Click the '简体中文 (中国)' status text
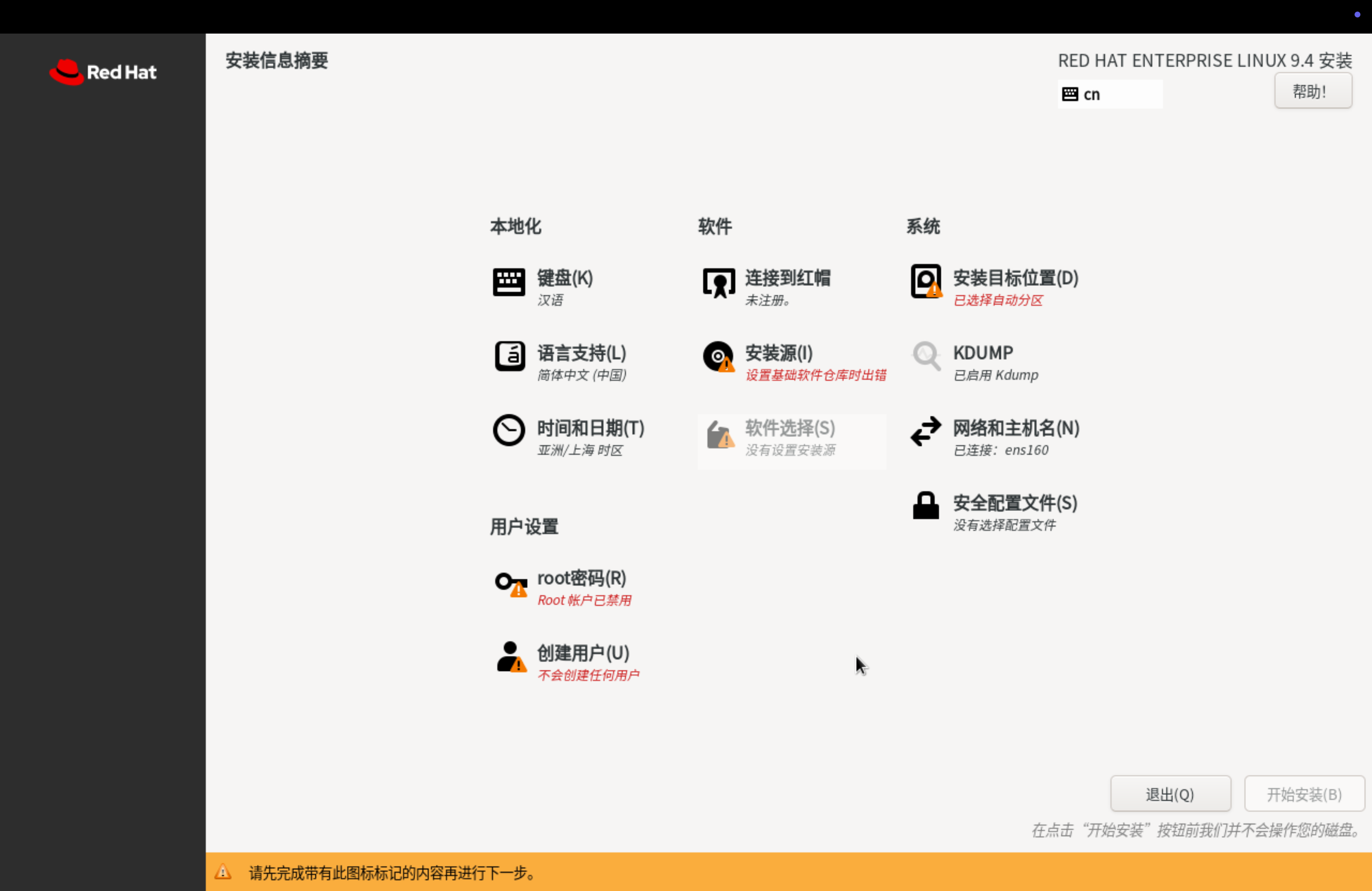 pos(582,375)
